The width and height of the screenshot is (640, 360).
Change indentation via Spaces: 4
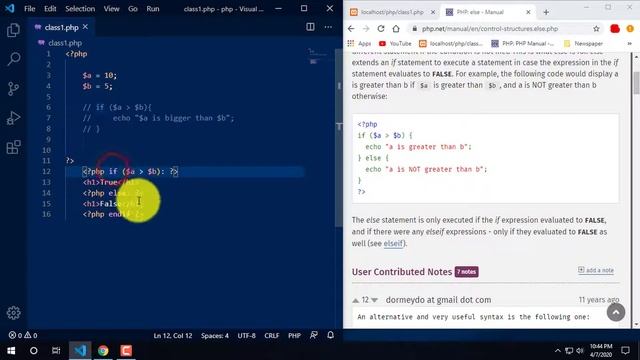215,336
